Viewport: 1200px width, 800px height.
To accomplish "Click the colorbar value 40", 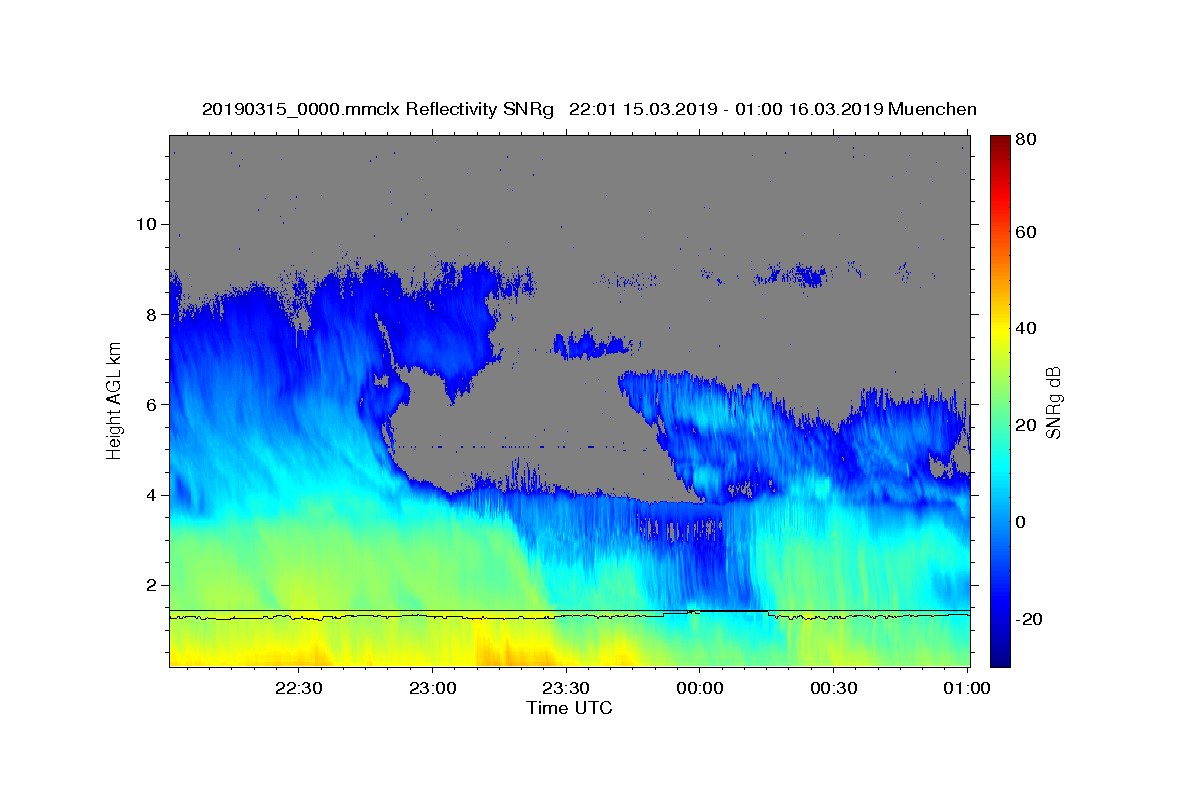I will (x=1025, y=329).
